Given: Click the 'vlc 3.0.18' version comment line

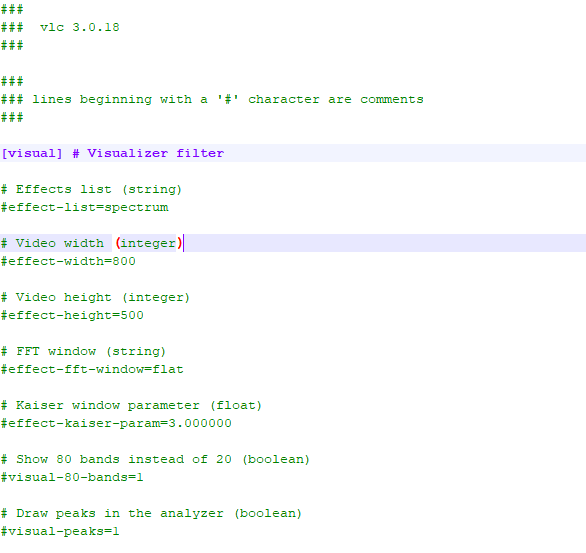Looking at the screenshot, I should pyautogui.click(x=60, y=27).
